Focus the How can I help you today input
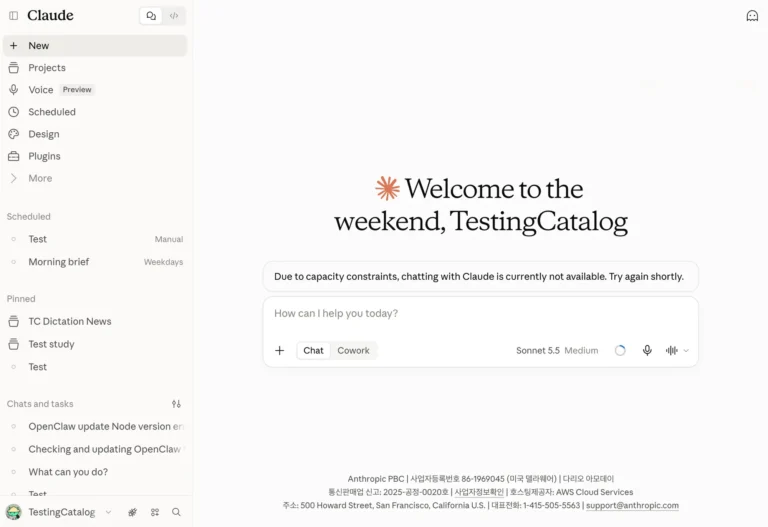768x527 pixels. pyautogui.click(x=480, y=313)
